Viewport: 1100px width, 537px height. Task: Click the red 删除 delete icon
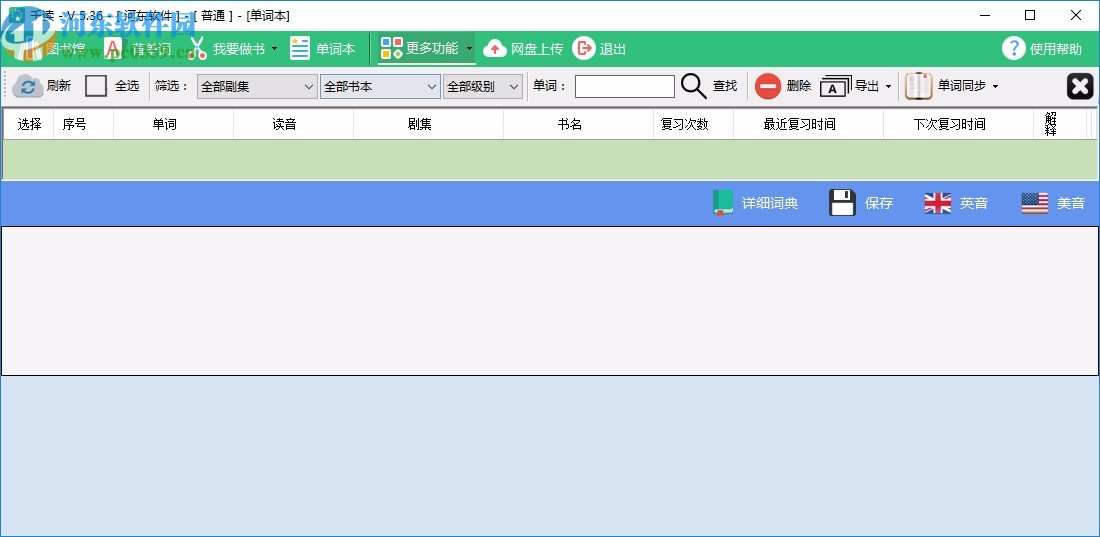point(767,86)
